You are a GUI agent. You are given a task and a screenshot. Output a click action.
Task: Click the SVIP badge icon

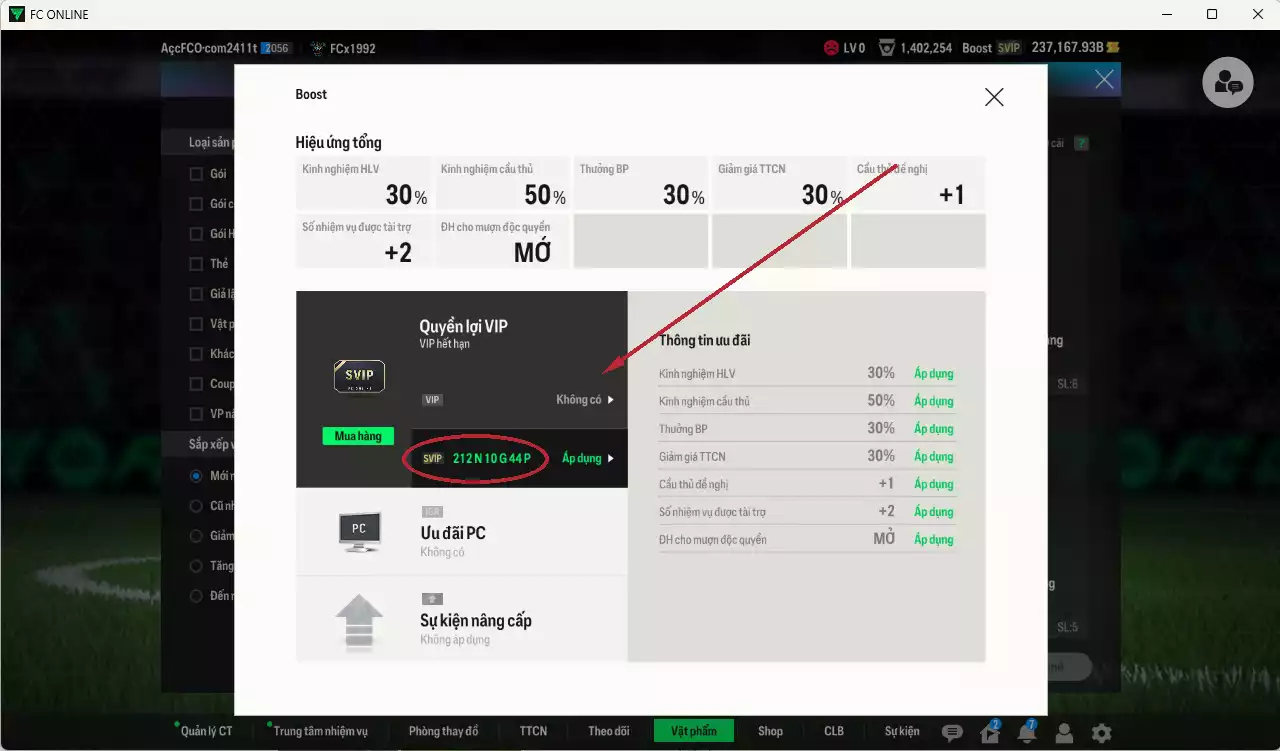359,377
